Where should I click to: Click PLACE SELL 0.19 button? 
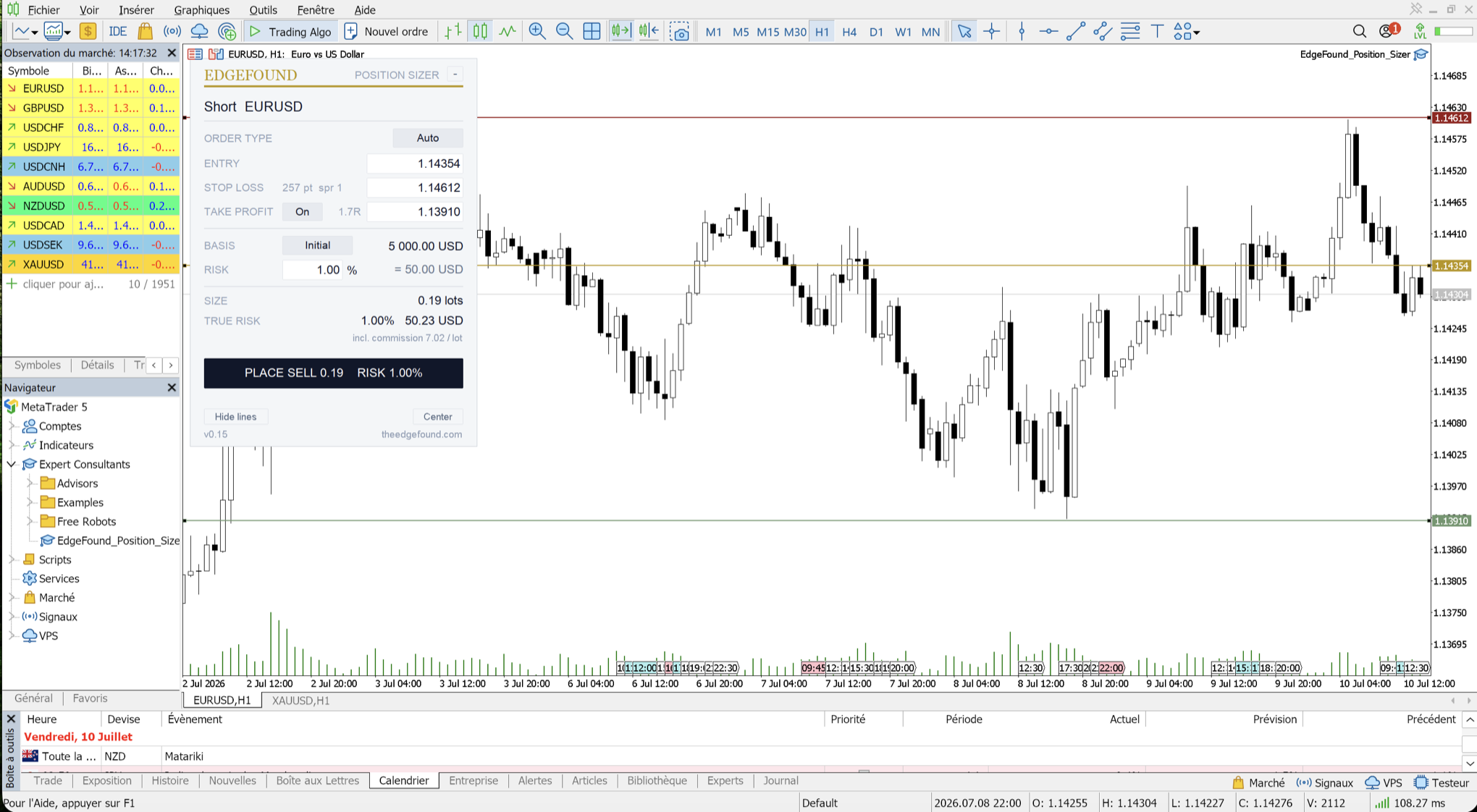[333, 373]
